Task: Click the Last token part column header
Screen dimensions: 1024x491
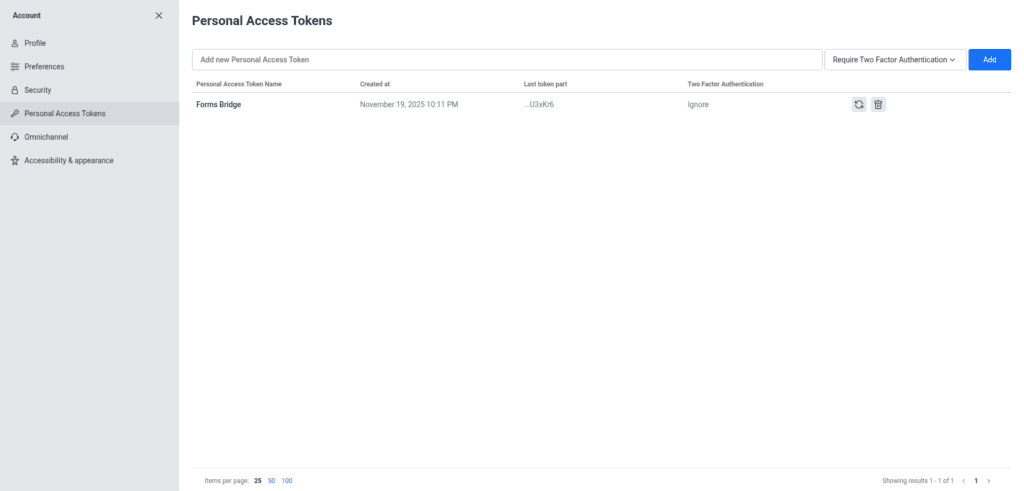Action: click(545, 84)
